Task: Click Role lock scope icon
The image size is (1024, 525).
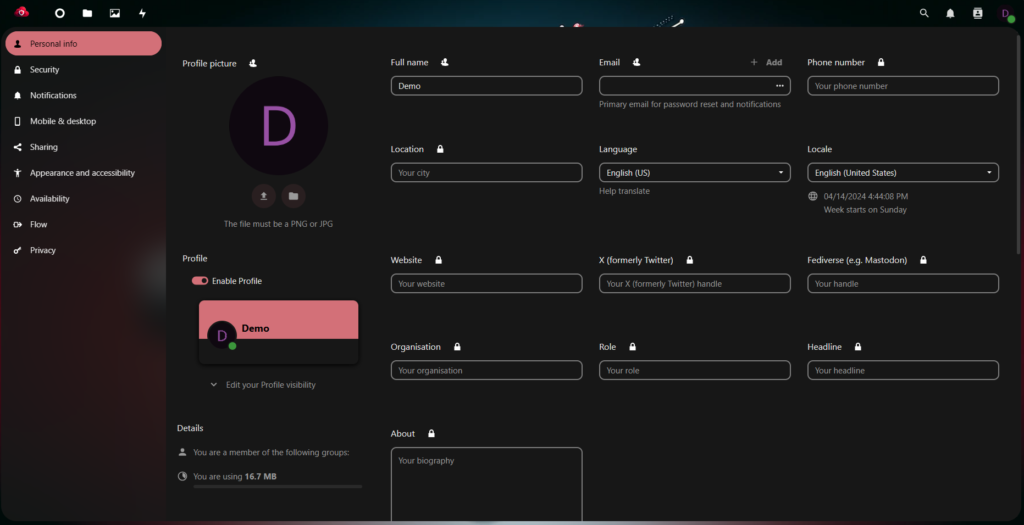Action: pyautogui.click(x=632, y=347)
